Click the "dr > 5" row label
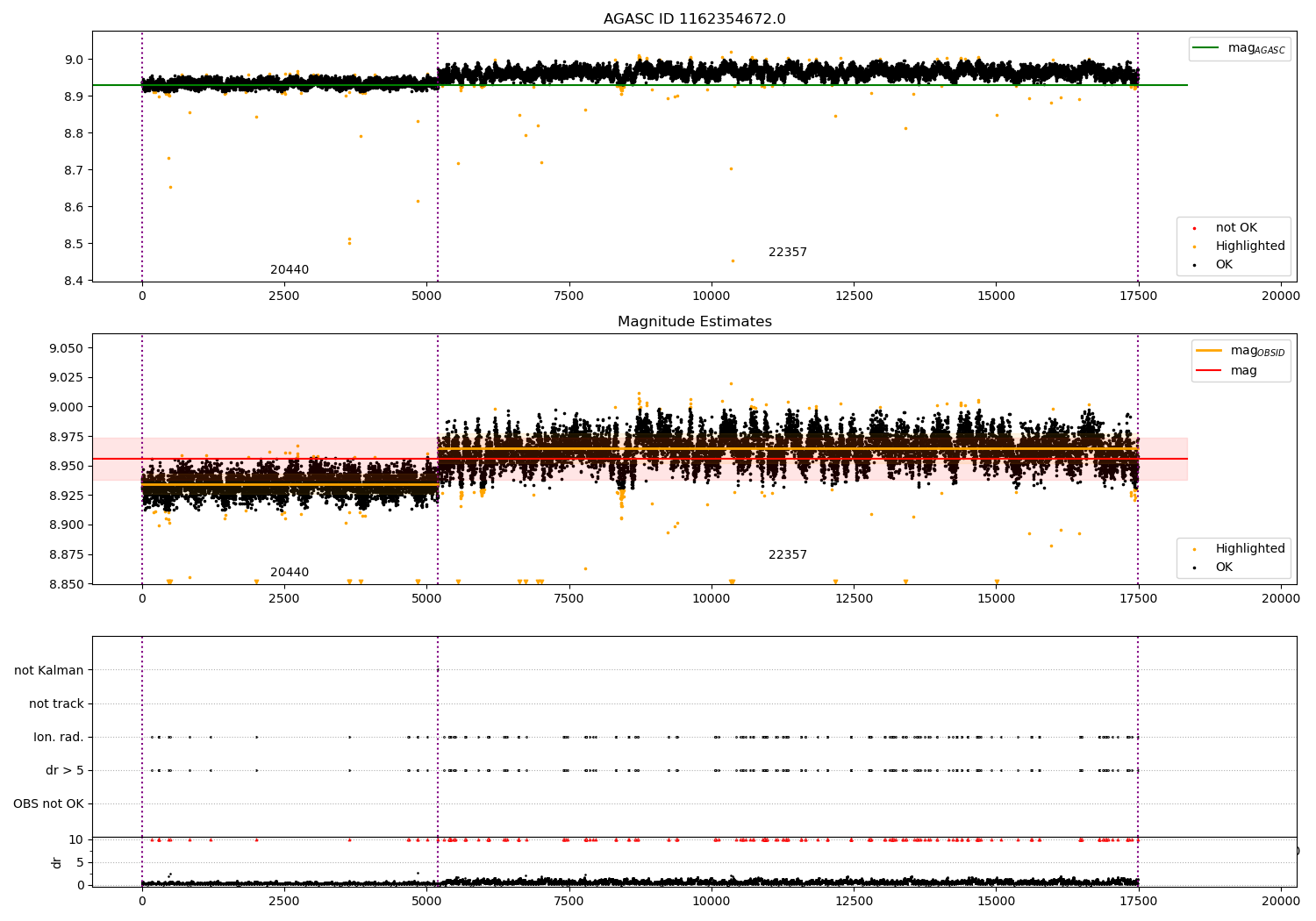Viewport: 1316px width, 921px height. pos(65,770)
